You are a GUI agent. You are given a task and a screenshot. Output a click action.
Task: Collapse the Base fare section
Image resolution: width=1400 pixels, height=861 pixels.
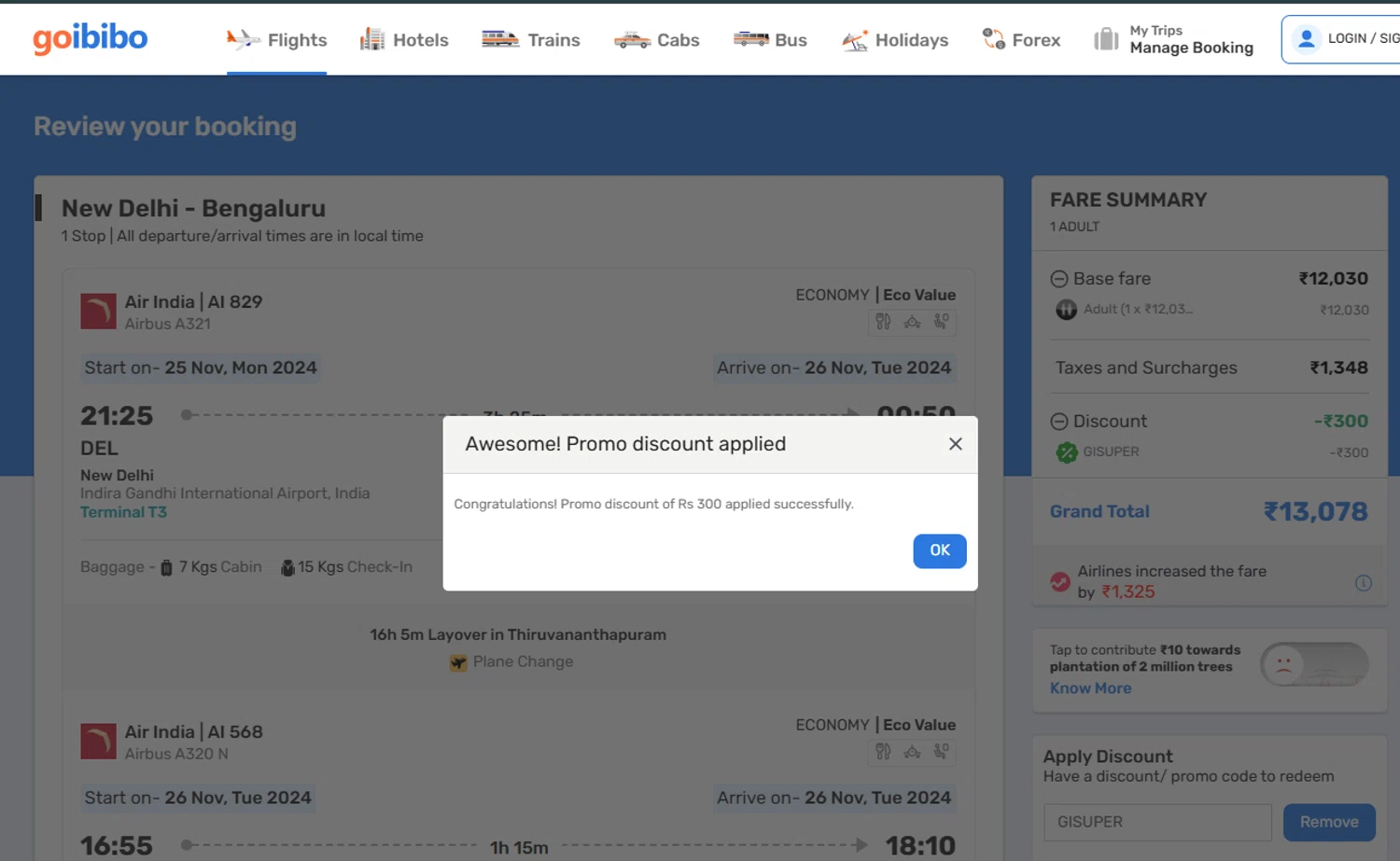click(x=1059, y=279)
